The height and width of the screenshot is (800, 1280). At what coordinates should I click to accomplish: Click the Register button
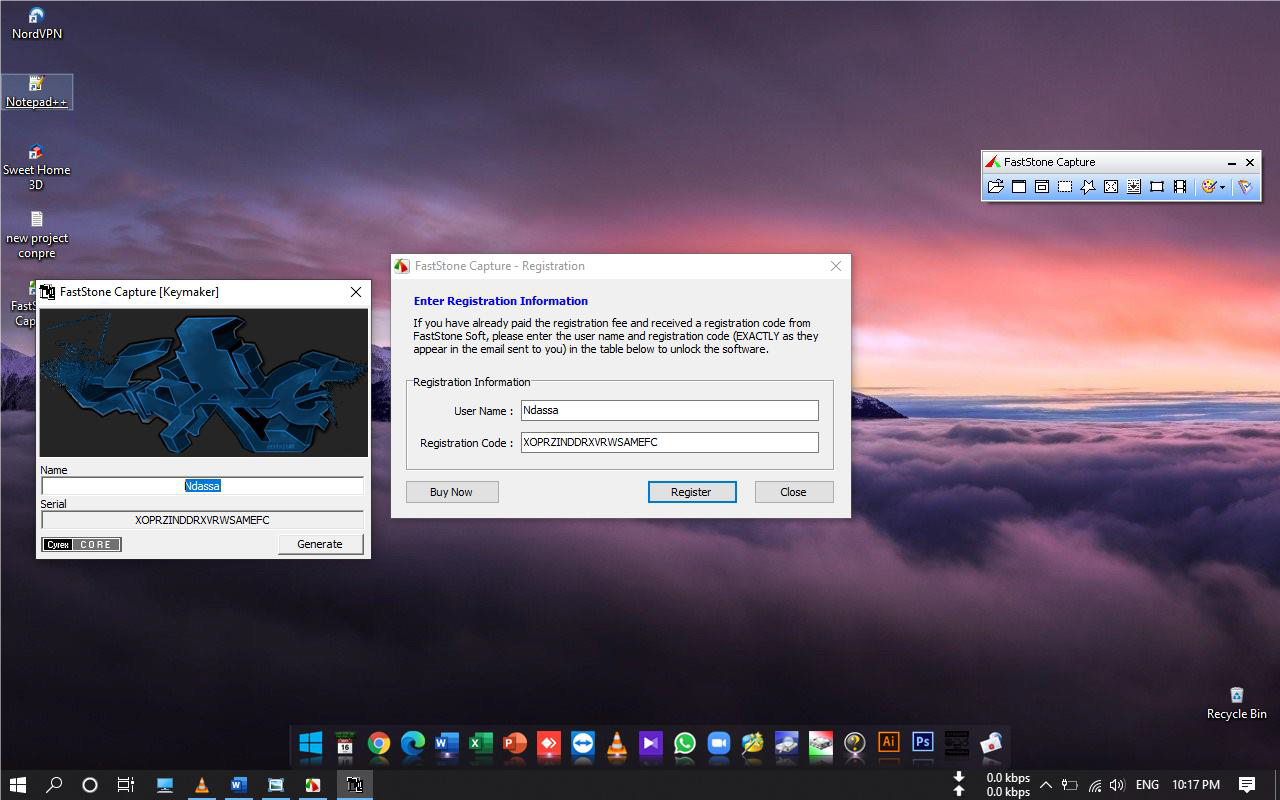[691, 492]
